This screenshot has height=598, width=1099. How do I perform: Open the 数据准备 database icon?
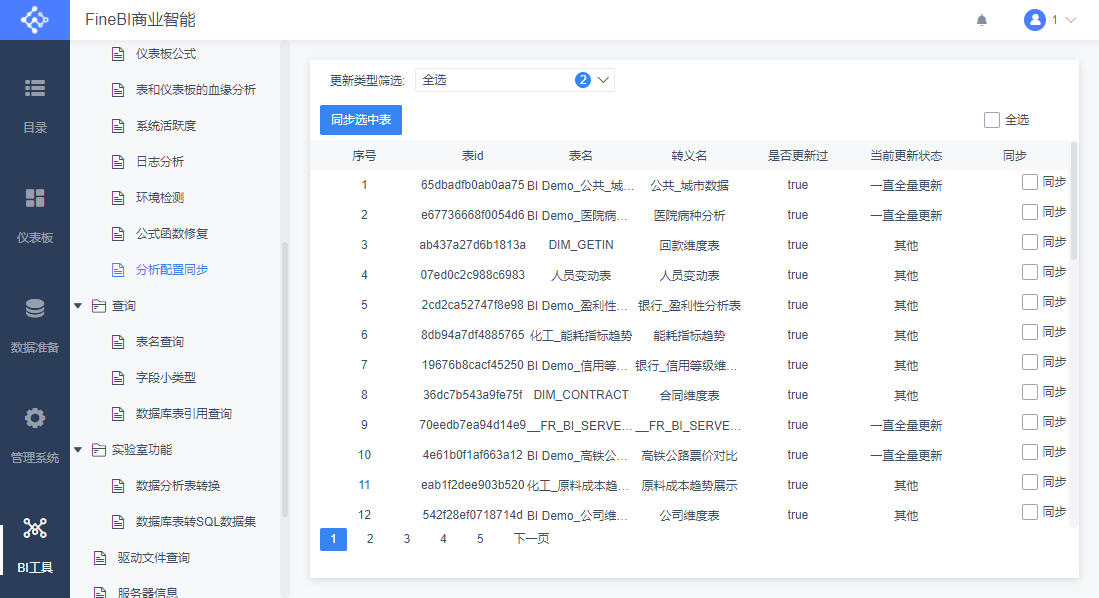[34, 308]
